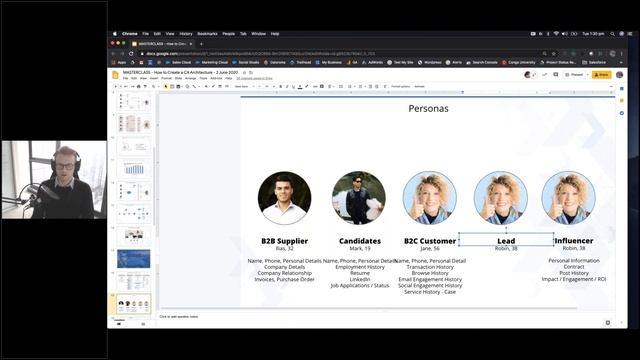Clear formatting with toolbar icon
Viewport: 640px width, 360px height.
click(x=385, y=87)
